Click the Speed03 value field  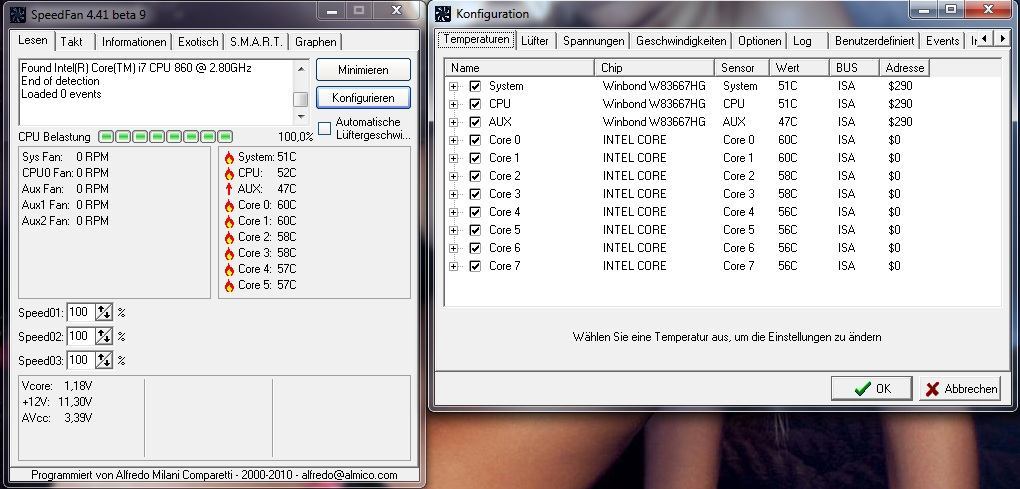(81, 360)
